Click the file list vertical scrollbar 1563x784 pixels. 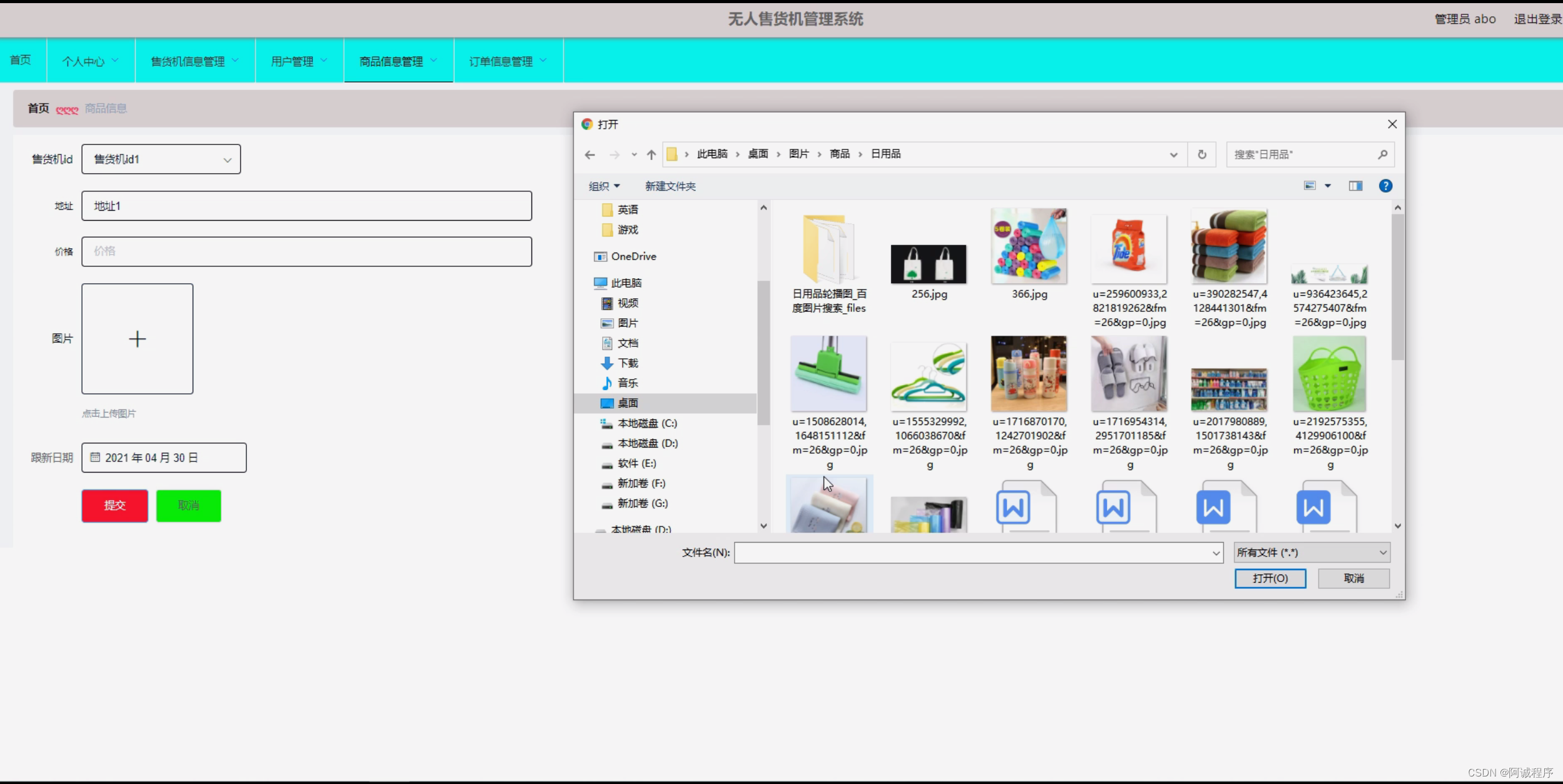1397,287
